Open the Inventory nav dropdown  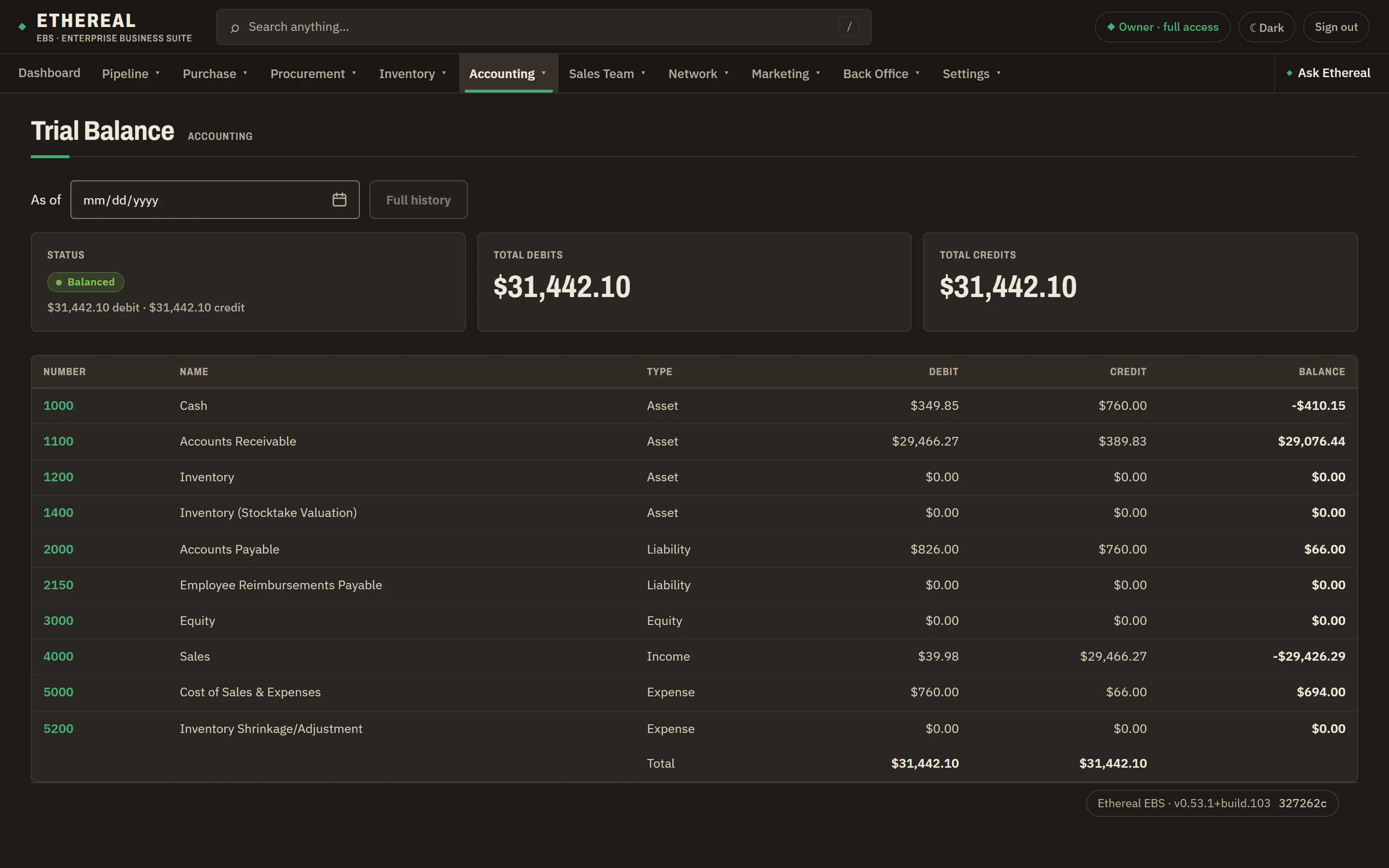413,73
